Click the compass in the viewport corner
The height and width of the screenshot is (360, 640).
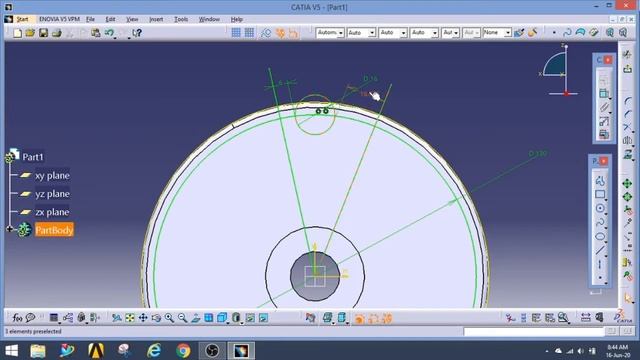click(559, 71)
